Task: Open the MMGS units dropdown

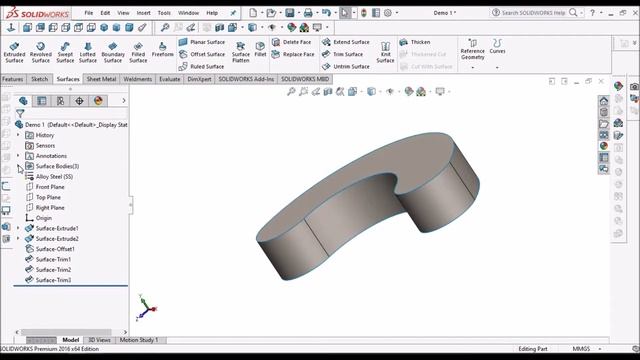Action: coord(600,349)
